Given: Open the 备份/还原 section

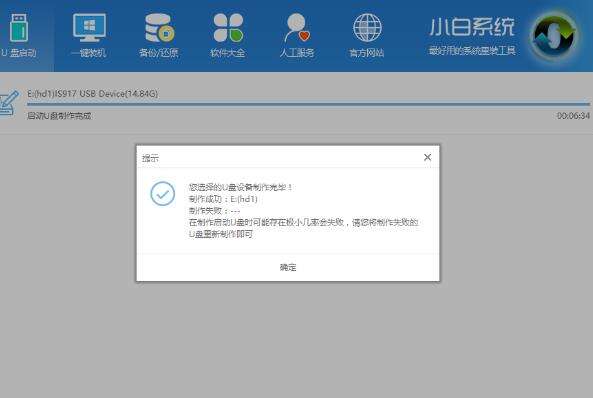Looking at the screenshot, I should click(158, 36).
